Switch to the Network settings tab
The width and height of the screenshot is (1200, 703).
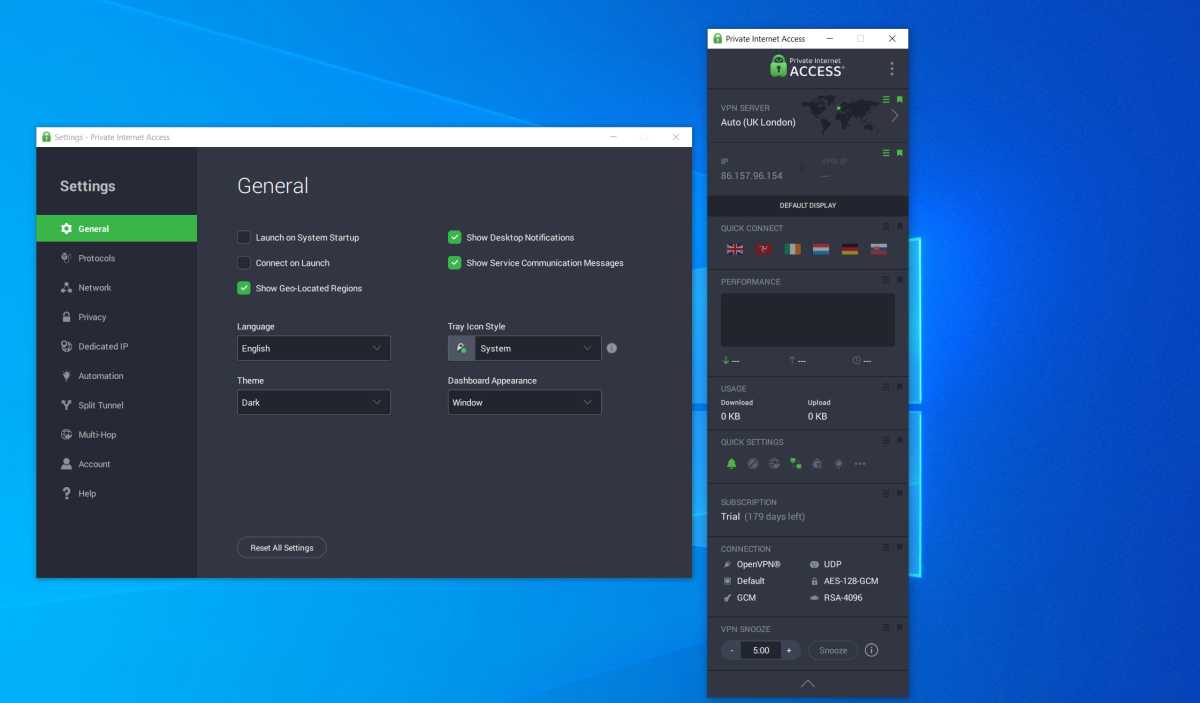point(117,287)
